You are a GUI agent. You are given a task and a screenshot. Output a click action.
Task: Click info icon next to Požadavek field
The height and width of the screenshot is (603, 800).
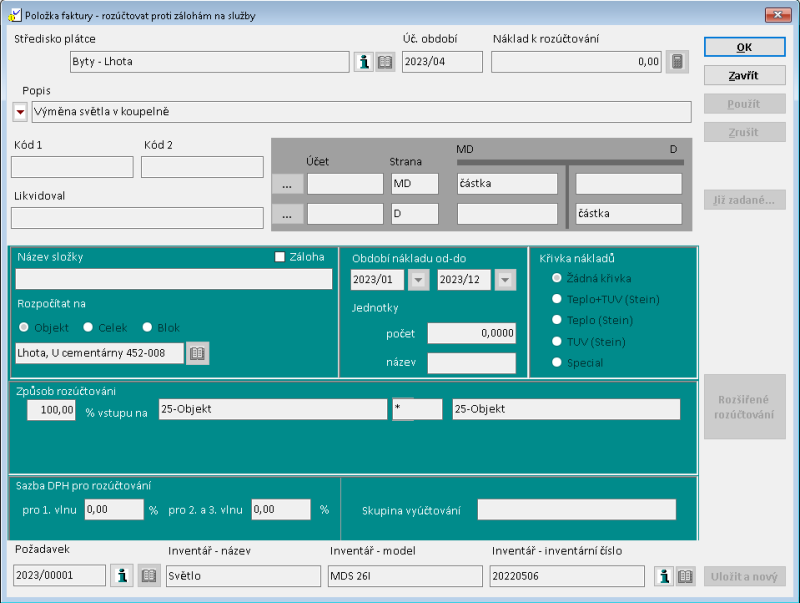tap(122, 576)
